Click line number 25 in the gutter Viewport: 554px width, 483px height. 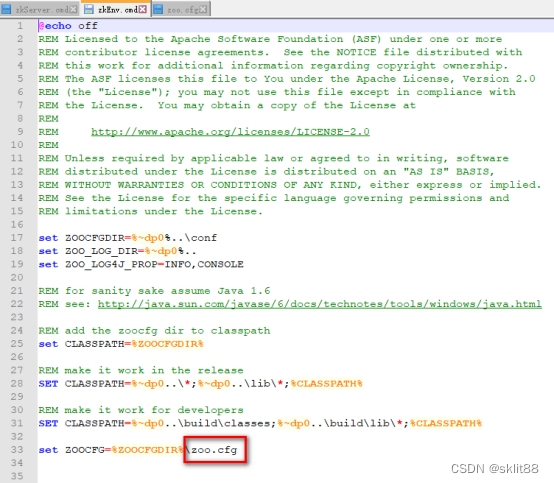[x=17, y=344]
